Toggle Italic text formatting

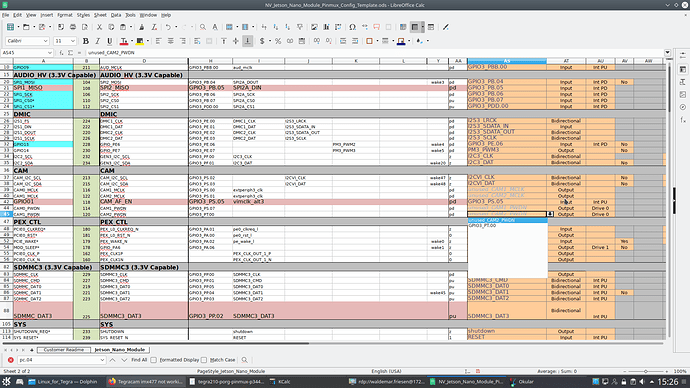(98, 41)
